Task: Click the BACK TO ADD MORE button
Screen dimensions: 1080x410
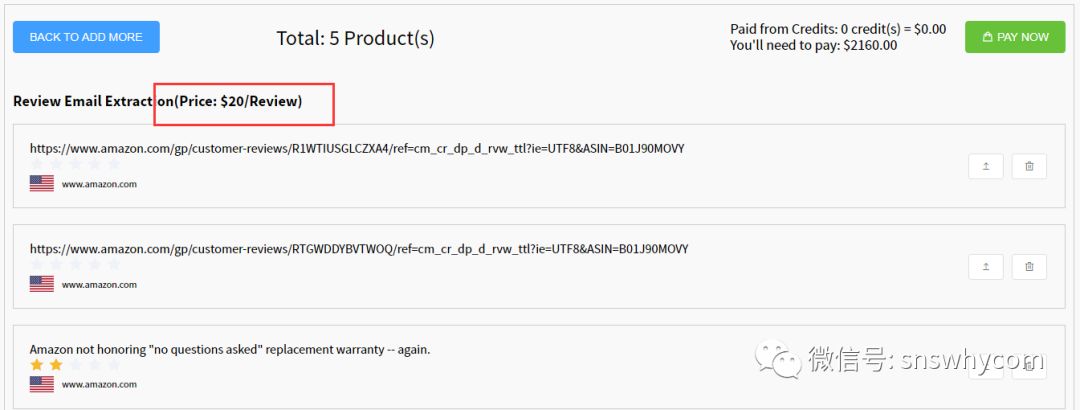Action: pos(86,37)
